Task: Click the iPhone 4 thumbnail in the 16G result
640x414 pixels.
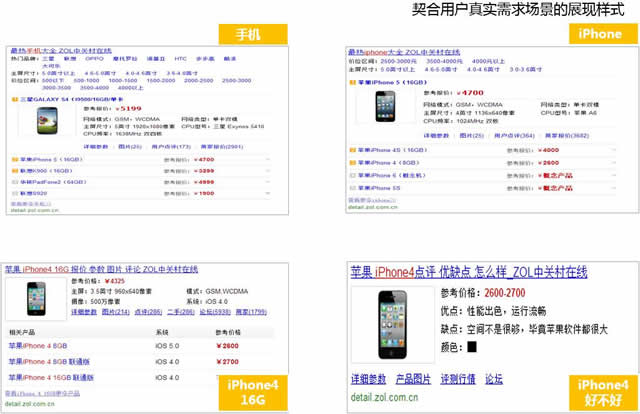Action: [37, 297]
